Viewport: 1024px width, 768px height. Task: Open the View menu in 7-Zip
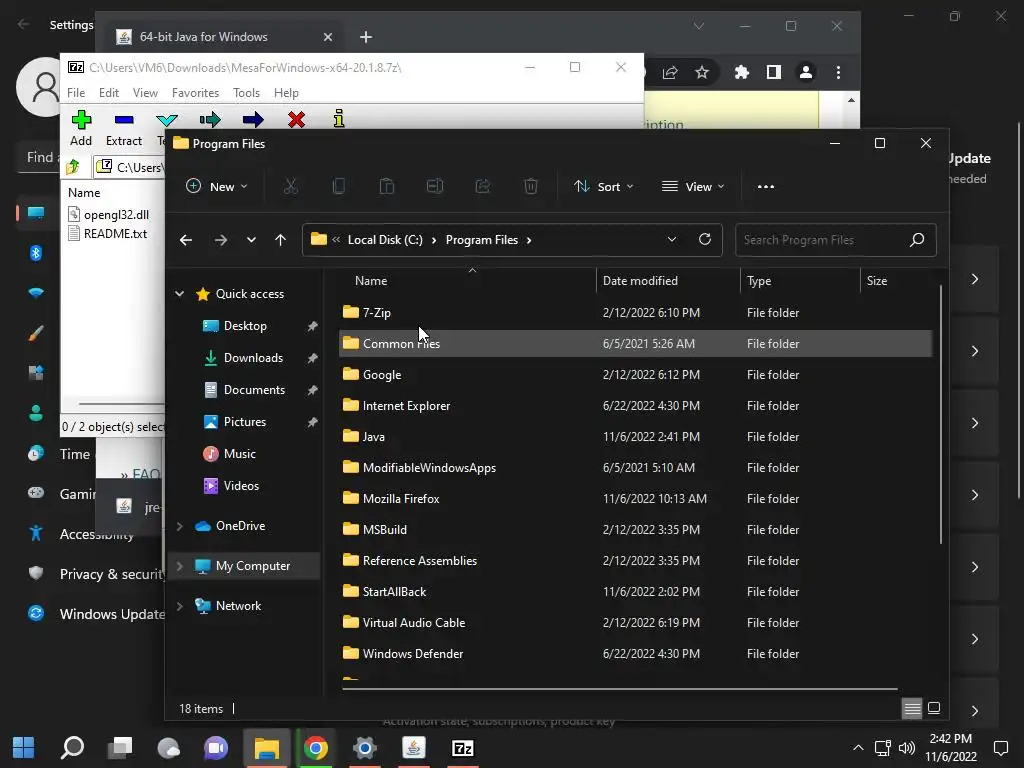click(145, 93)
